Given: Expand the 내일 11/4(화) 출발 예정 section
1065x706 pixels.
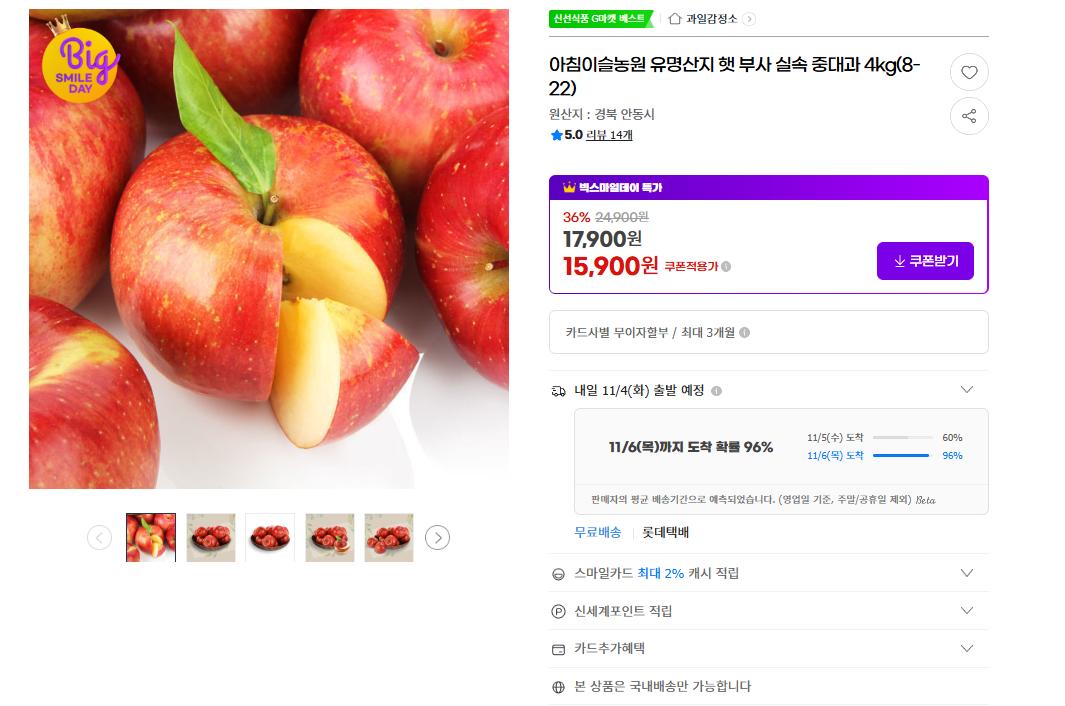Looking at the screenshot, I should pos(966,390).
